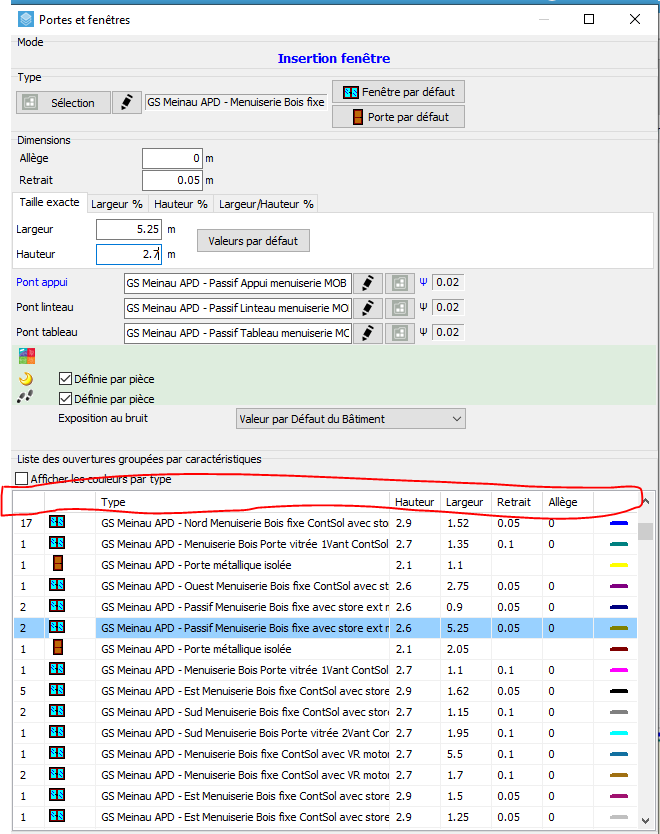Enable Afficher les couleurs par type

point(22,479)
